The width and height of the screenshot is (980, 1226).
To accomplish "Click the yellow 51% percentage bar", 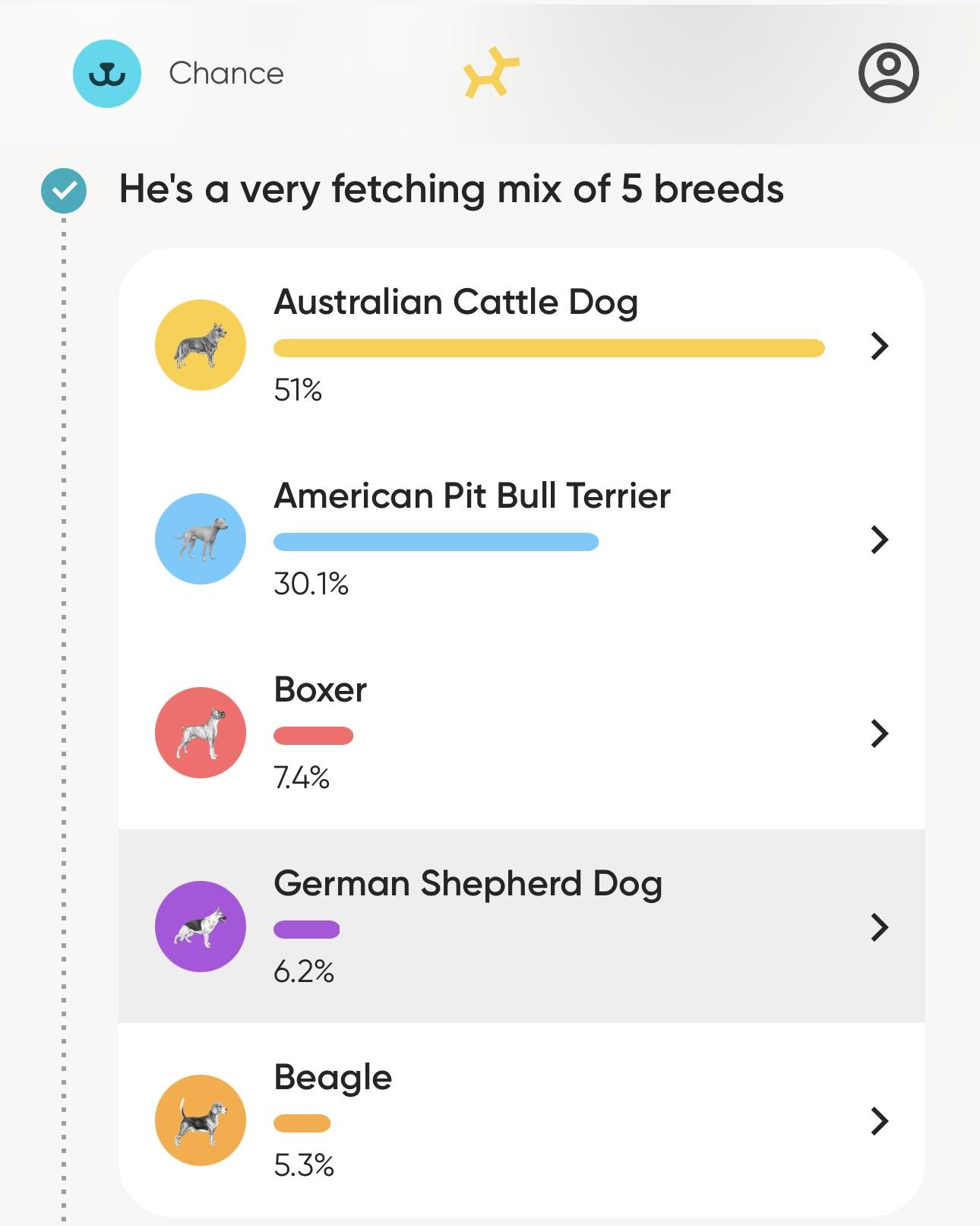I will click(x=548, y=348).
